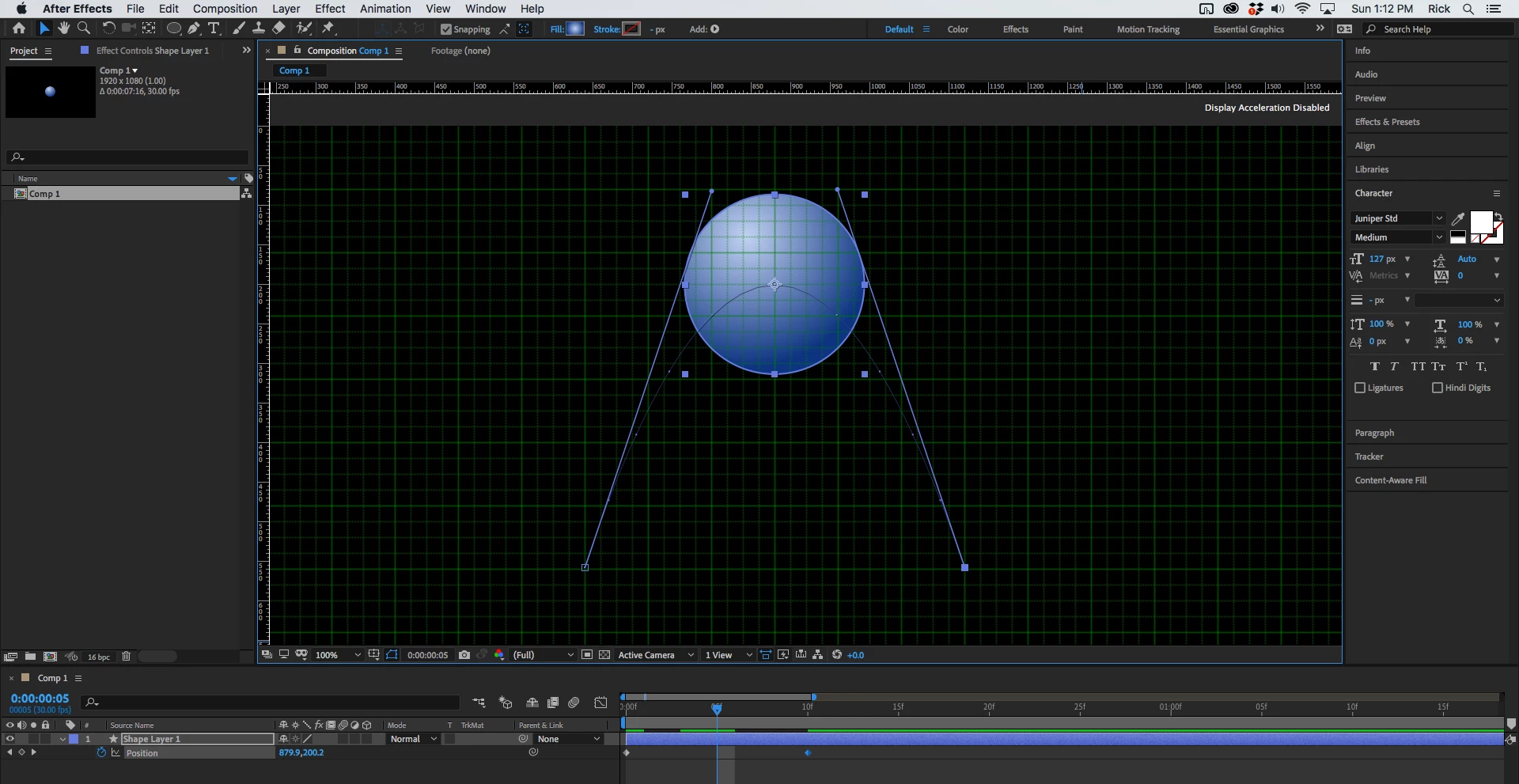This screenshot has height=784, width=1519.
Task: Hide Shape Layer 1 with eye toggle
Action: (9, 739)
